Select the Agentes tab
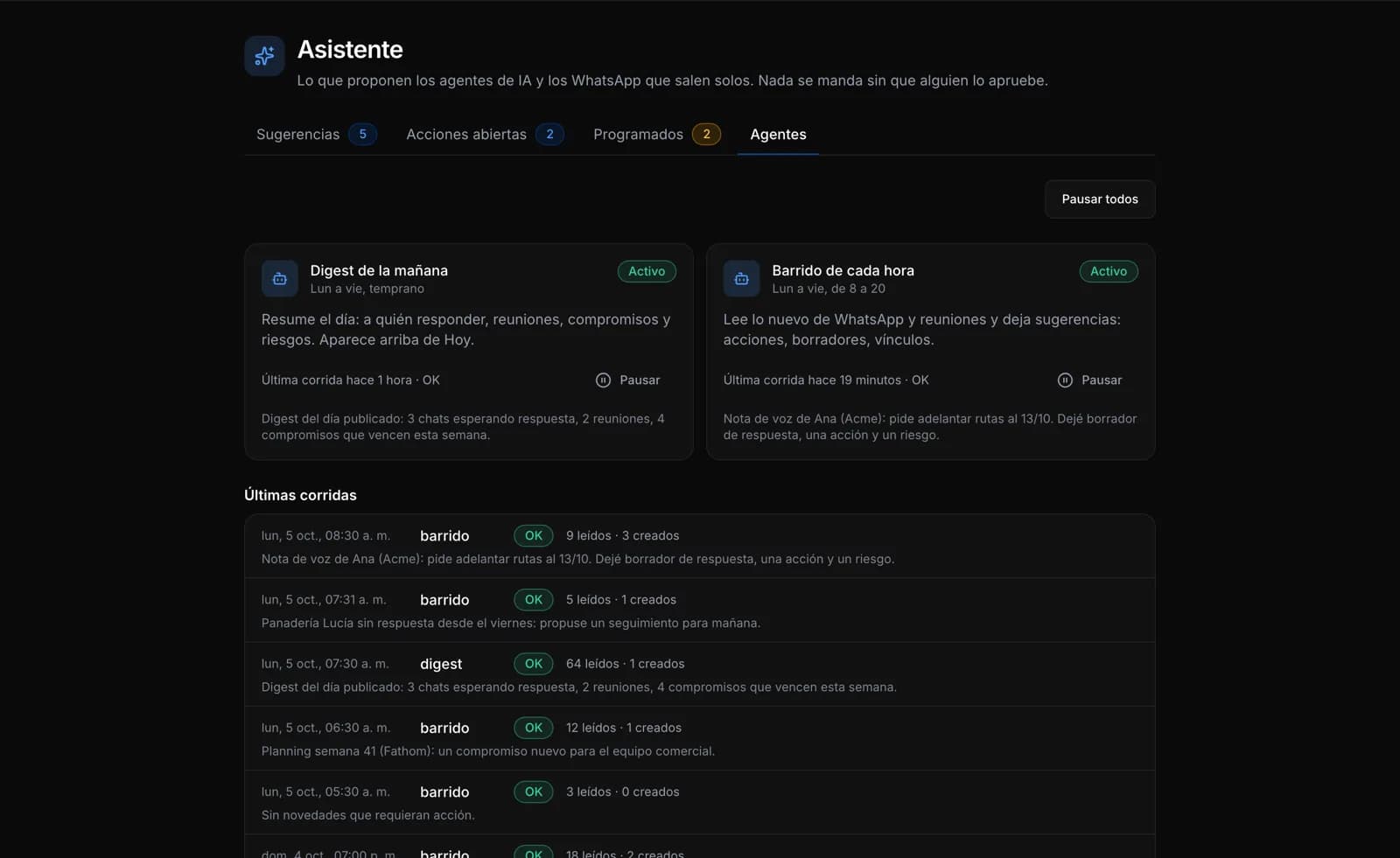The image size is (1400, 858). [x=778, y=134]
